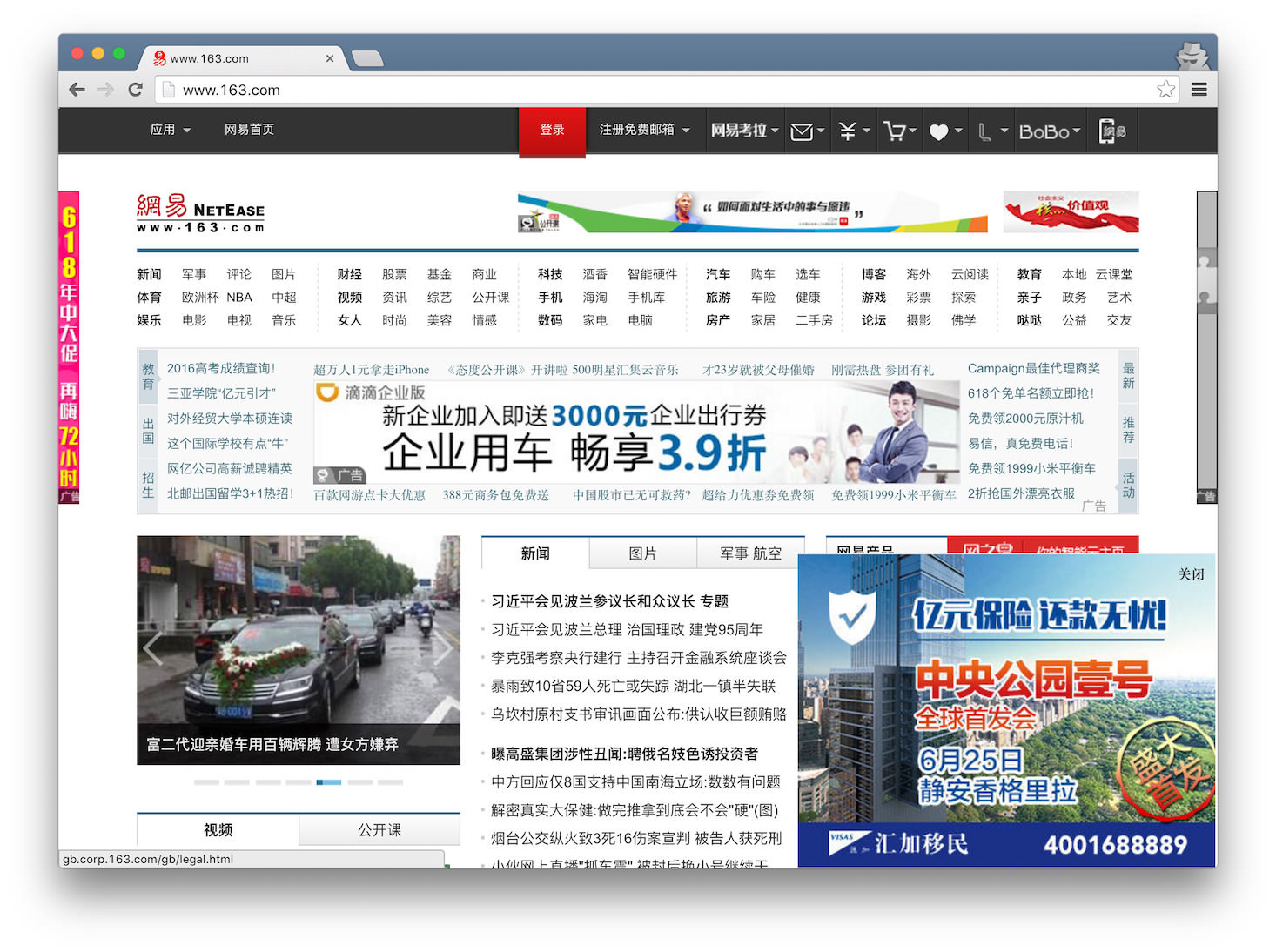
Task: Click the white heart icon
Action: 938,132
